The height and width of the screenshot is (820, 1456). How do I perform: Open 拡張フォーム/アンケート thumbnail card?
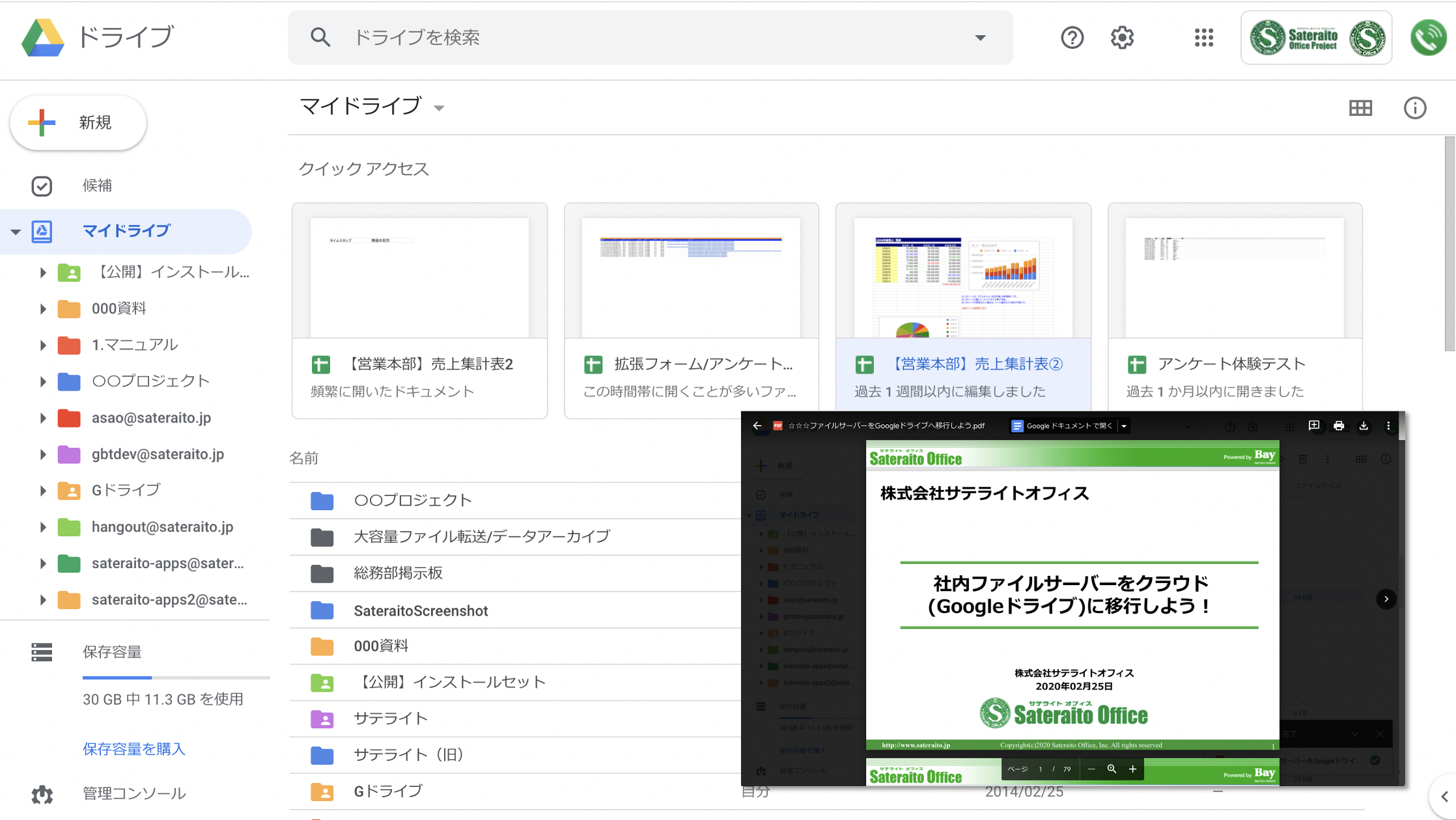(692, 310)
